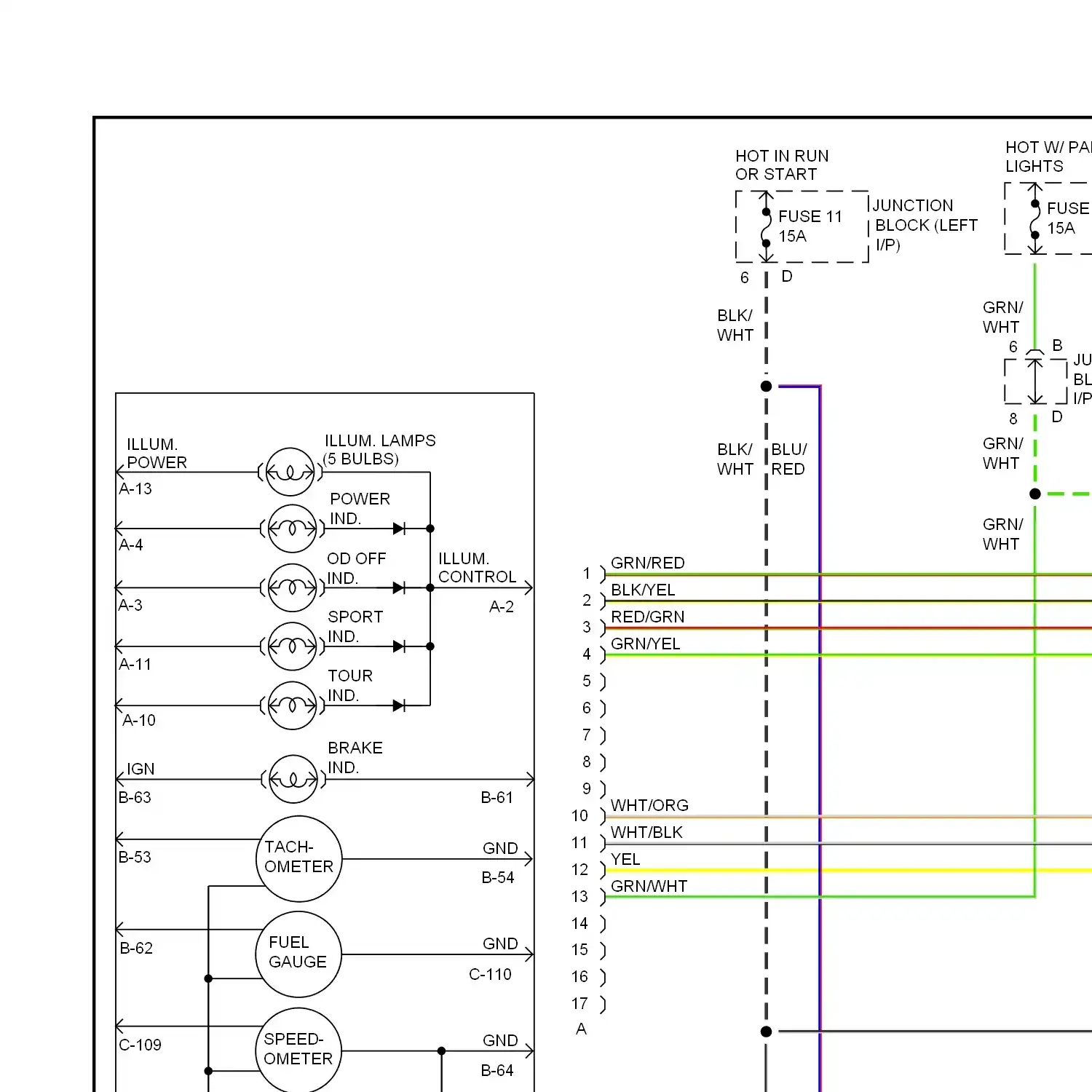This screenshot has height=1092, width=1092.
Task: Click the BLK/YEL wire label at pin 2
Action: click(643, 590)
